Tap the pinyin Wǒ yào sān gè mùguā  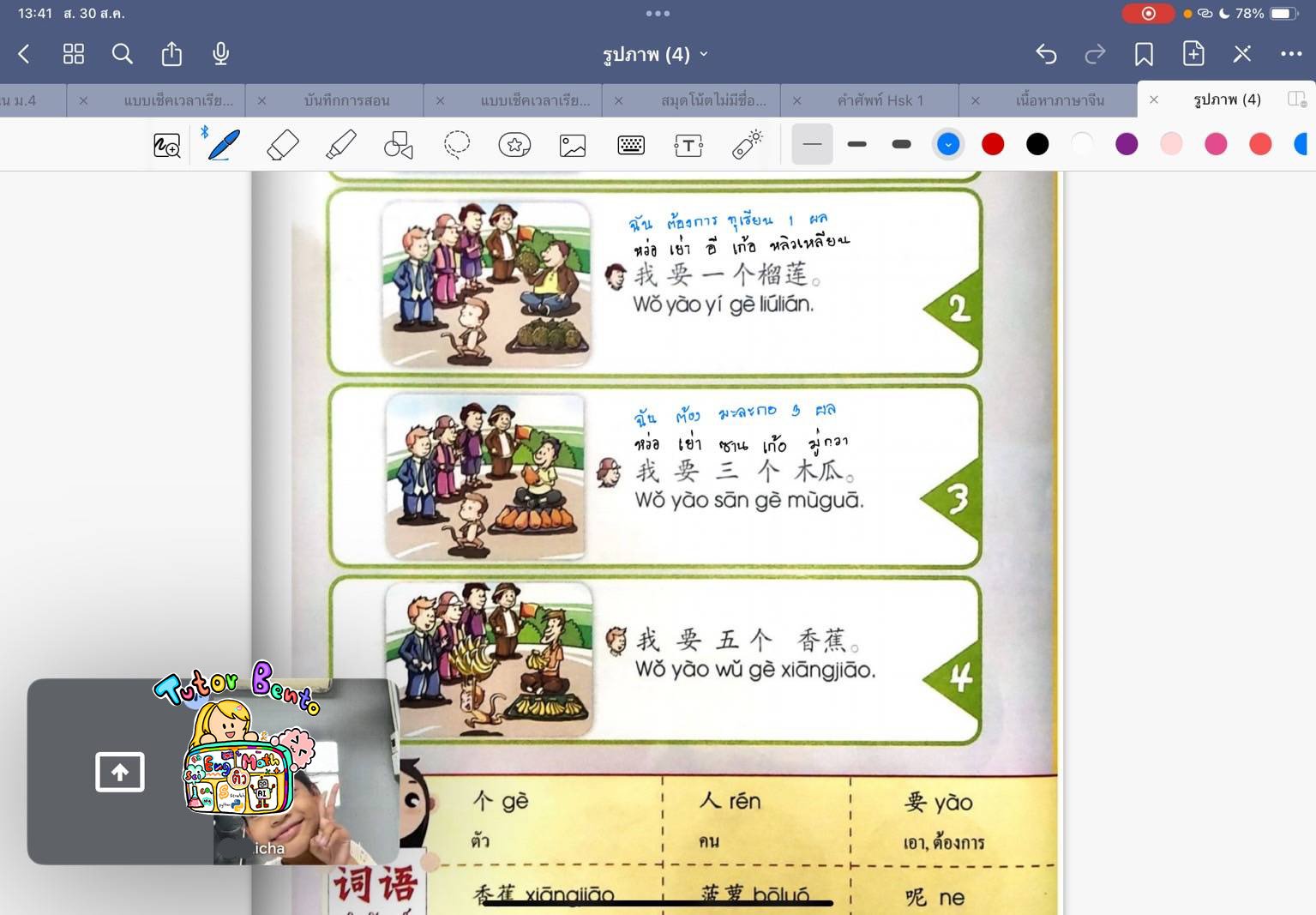[x=748, y=500]
